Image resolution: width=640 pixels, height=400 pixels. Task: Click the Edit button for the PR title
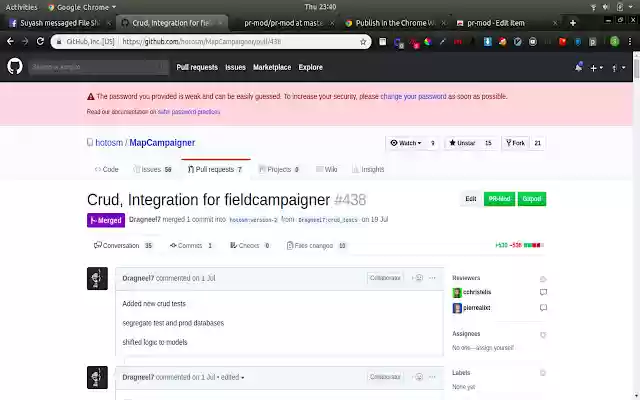click(x=471, y=199)
